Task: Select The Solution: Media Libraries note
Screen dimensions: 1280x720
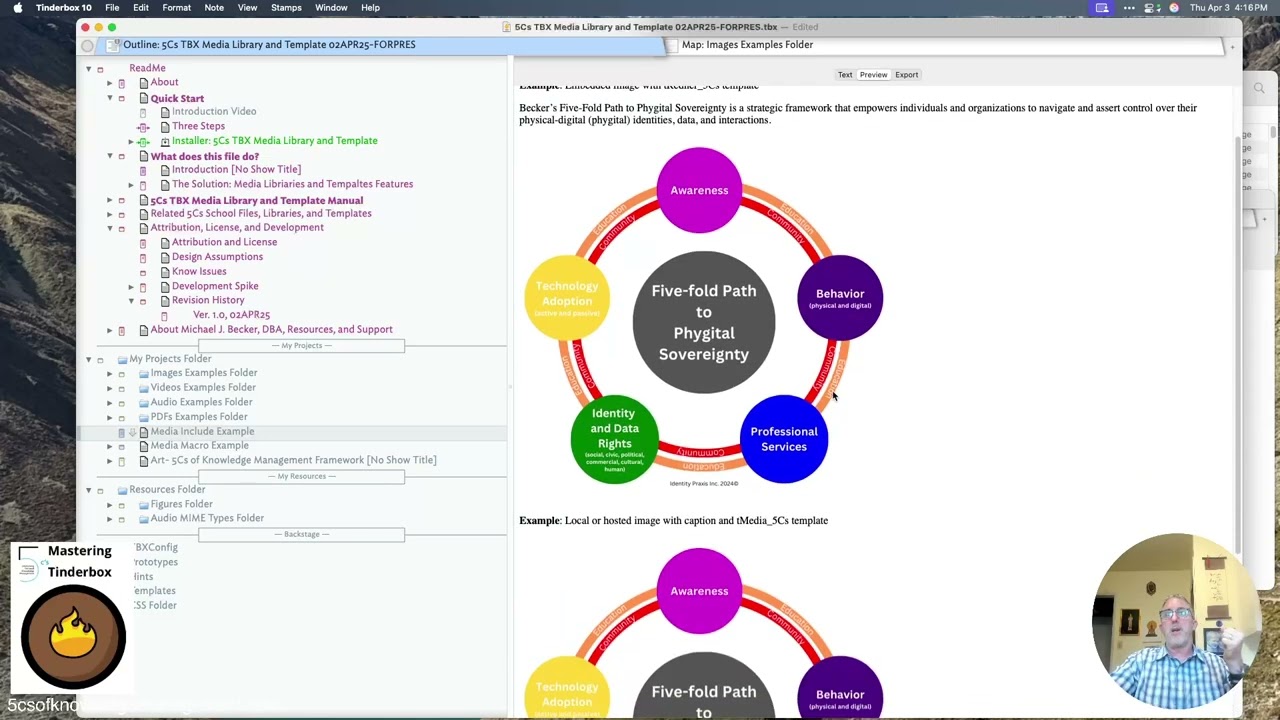Action: coord(292,184)
